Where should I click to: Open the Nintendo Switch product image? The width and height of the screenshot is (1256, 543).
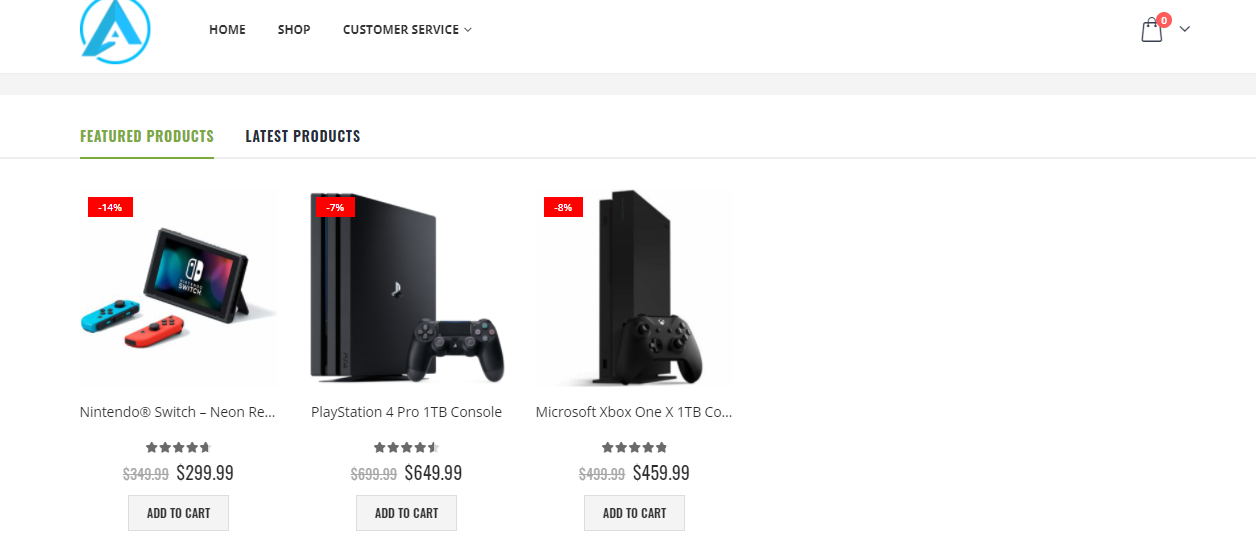(179, 290)
